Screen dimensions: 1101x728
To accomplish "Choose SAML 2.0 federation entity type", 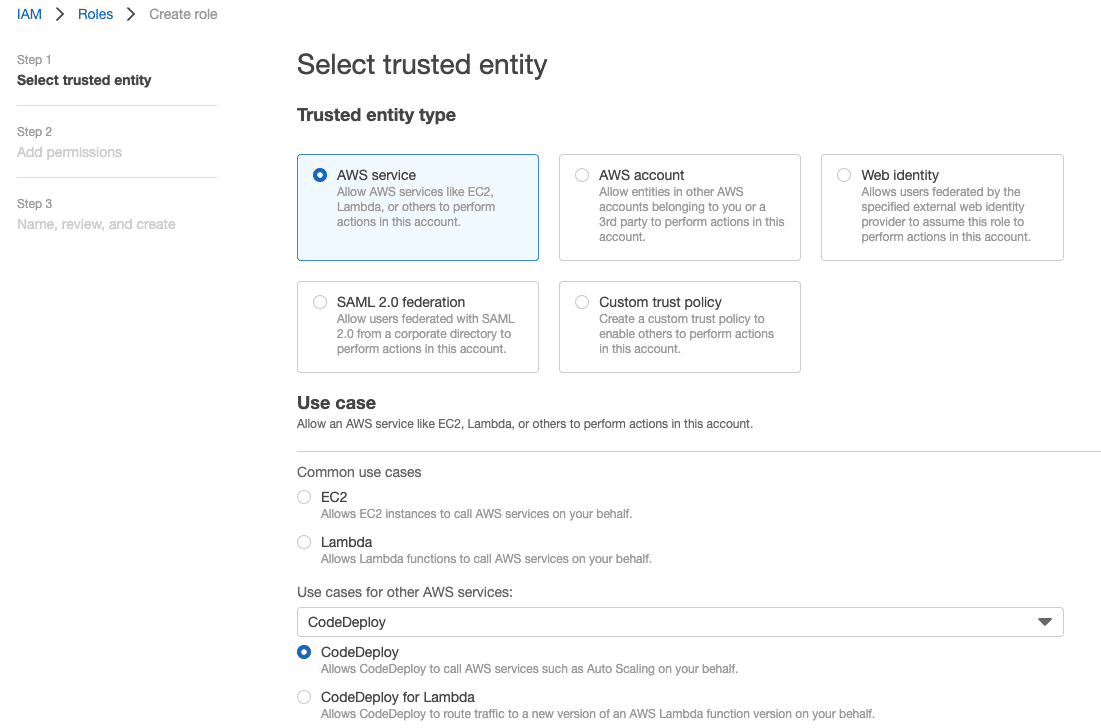I will [320, 301].
